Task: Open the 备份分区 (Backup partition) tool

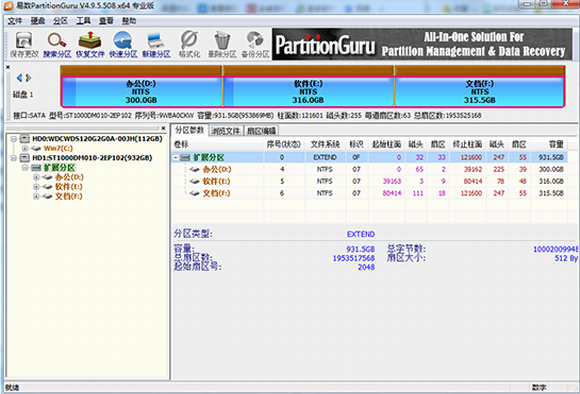Action: [256, 45]
